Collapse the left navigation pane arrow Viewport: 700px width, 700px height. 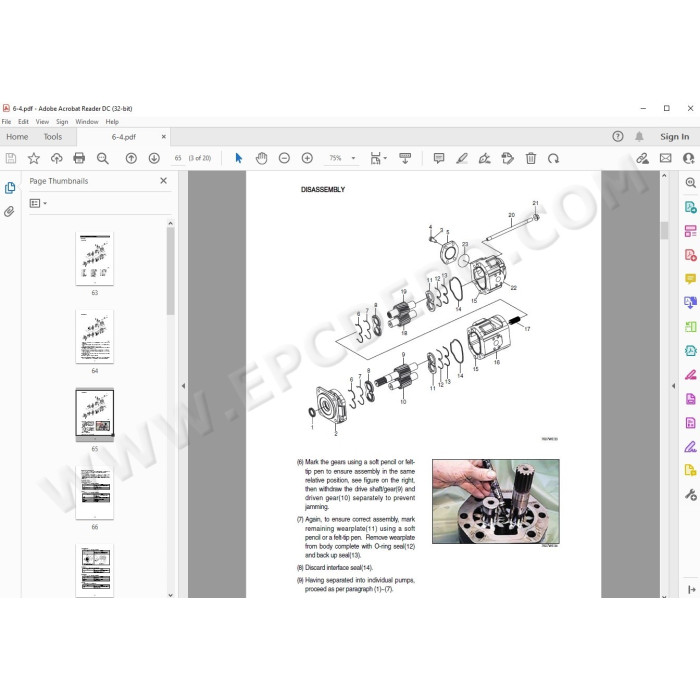click(183, 386)
